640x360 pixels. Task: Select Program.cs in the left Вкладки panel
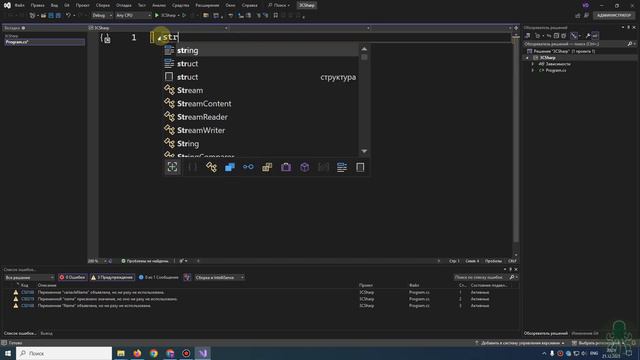pyautogui.click(x=44, y=42)
